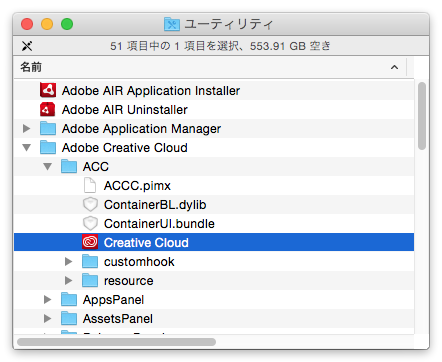Click the horizontal scrollbar thumb
This screenshot has width=442, height=362.
(x=116, y=342)
